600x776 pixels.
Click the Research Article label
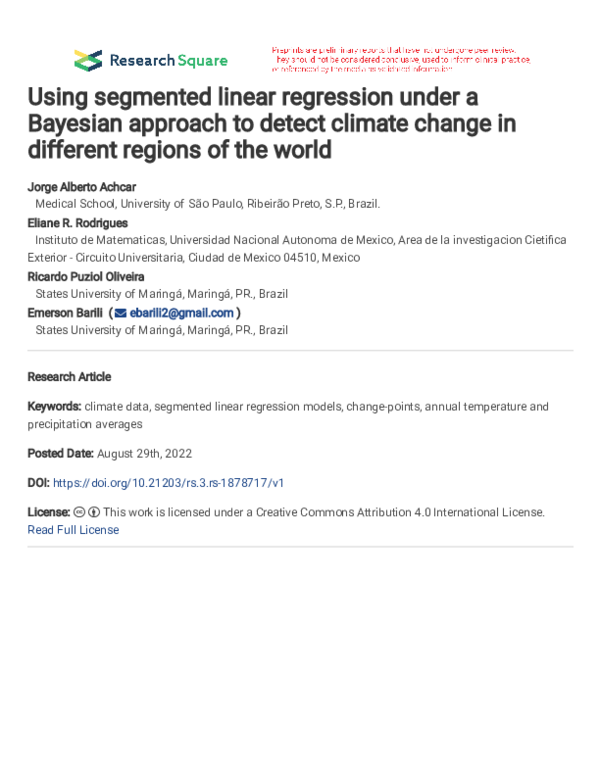click(x=69, y=377)
